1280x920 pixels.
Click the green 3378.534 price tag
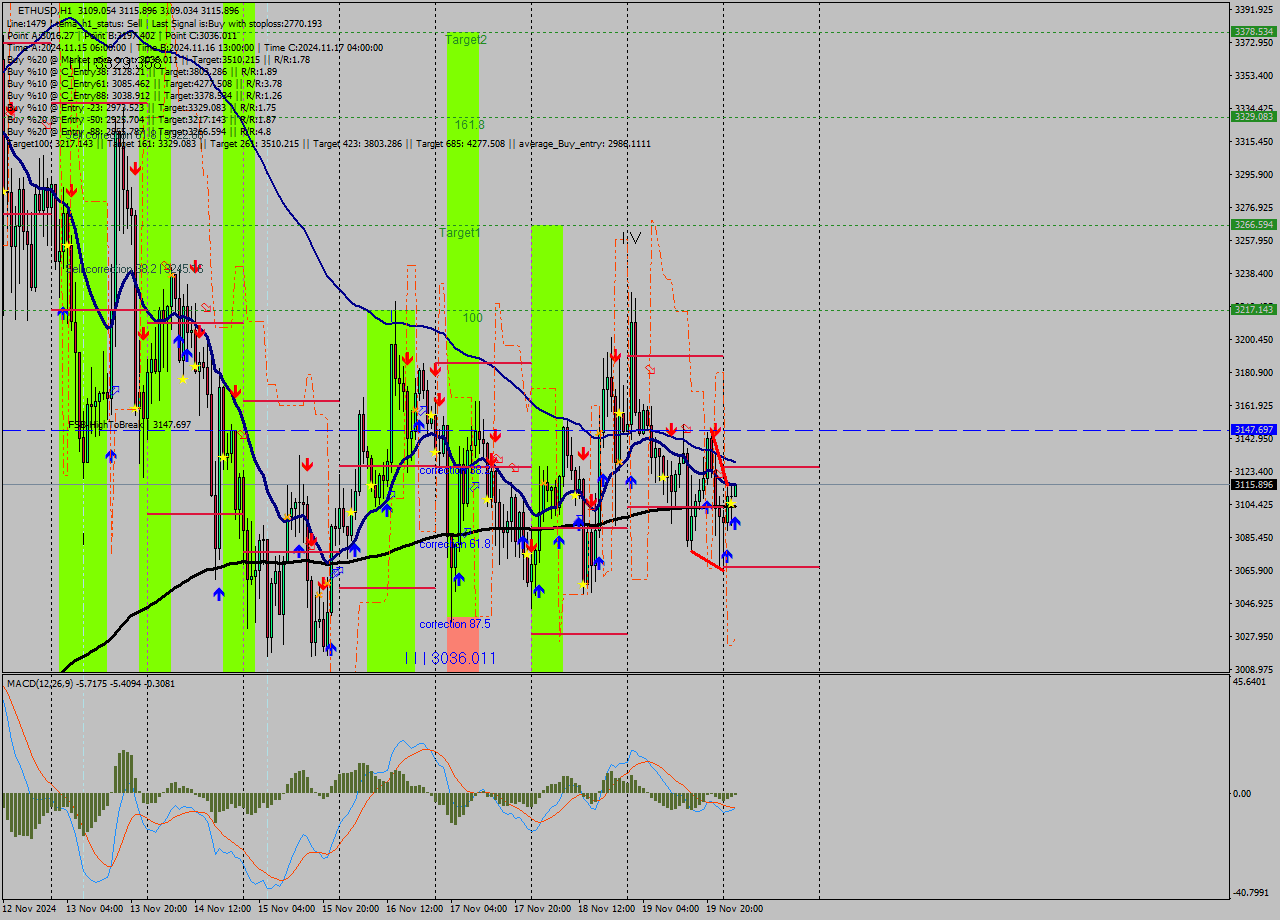click(x=1253, y=32)
